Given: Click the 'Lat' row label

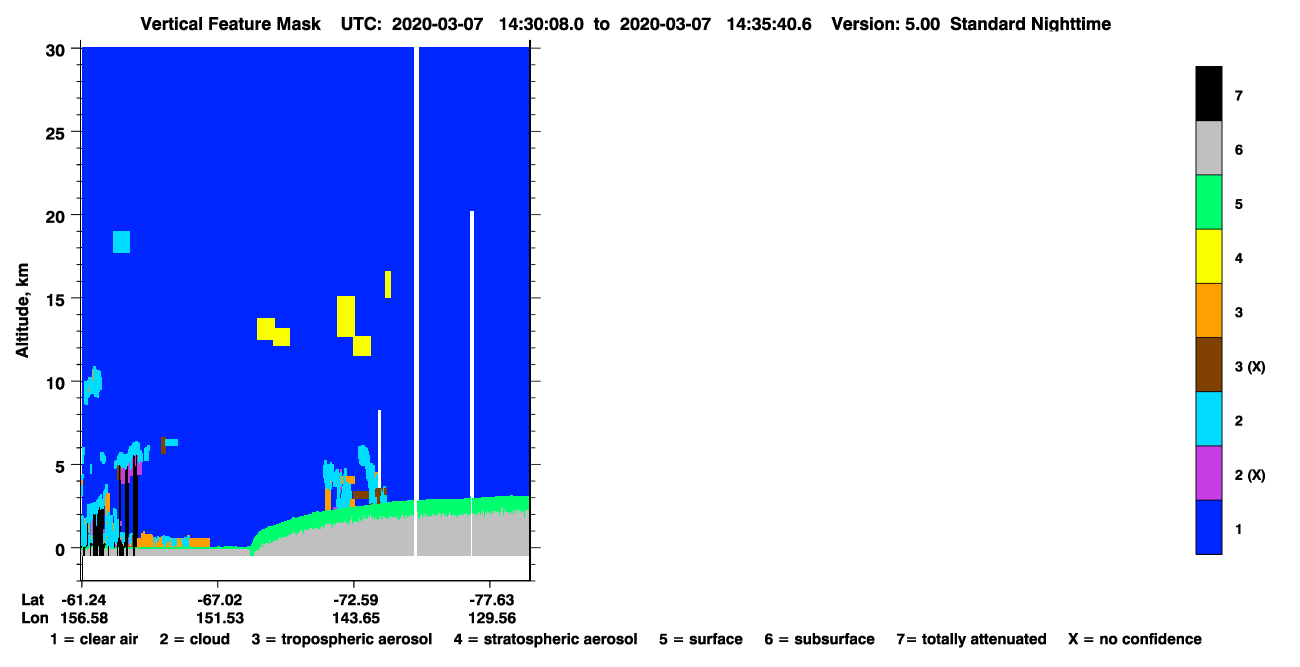Looking at the screenshot, I should click(33, 600).
